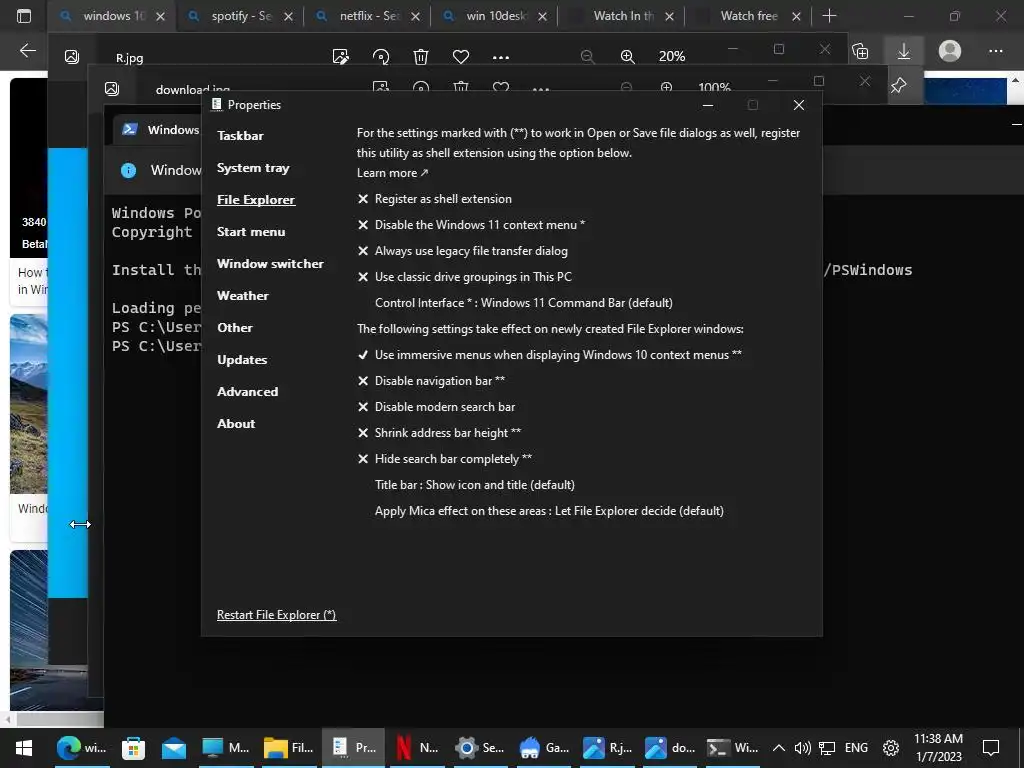This screenshot has height=768, width=1024.
Task: Click browser back arrow
Action: [27, 50]
